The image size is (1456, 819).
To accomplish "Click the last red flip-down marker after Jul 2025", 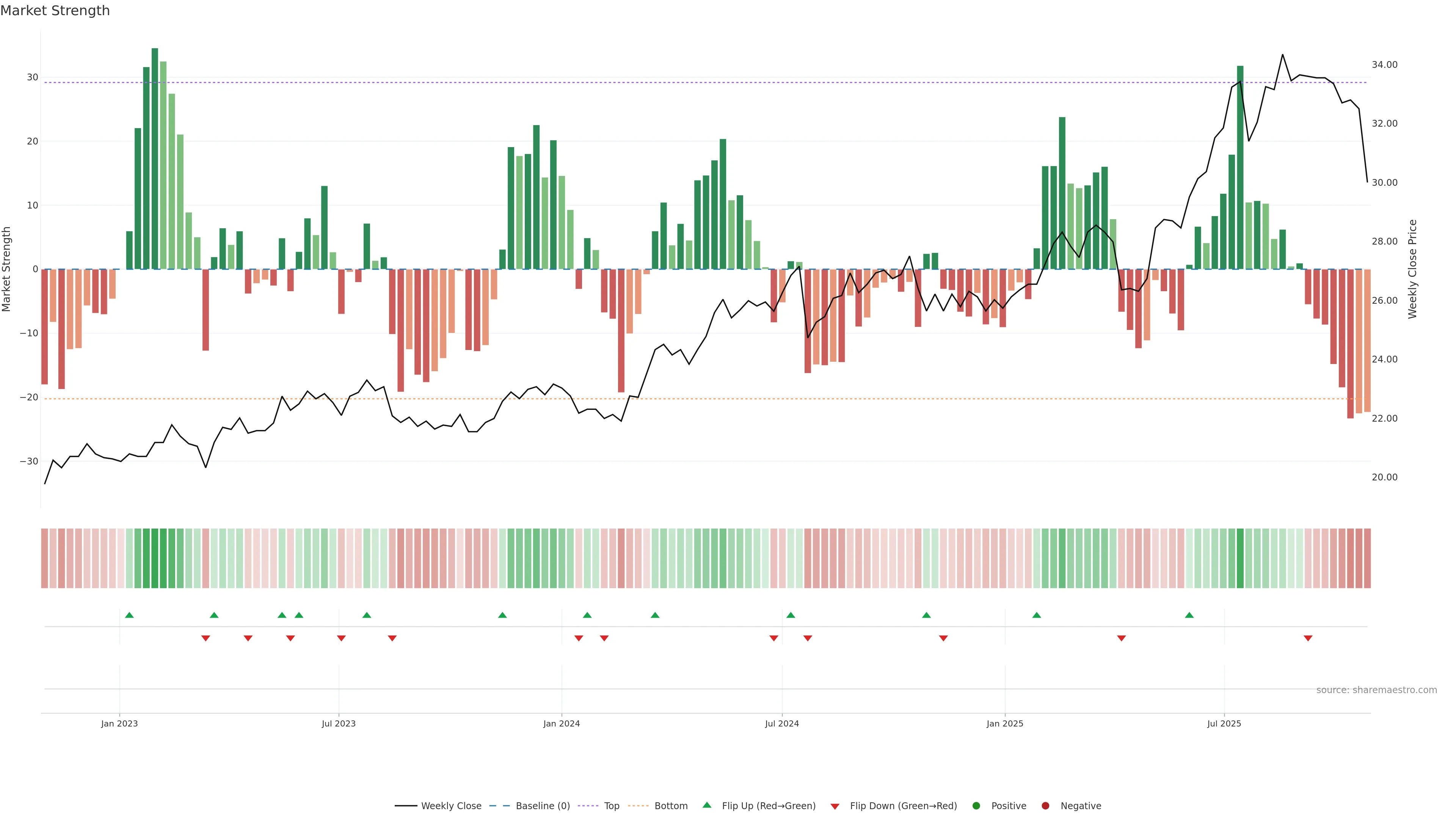I will pyautogui.click(x=1308, y=638).
